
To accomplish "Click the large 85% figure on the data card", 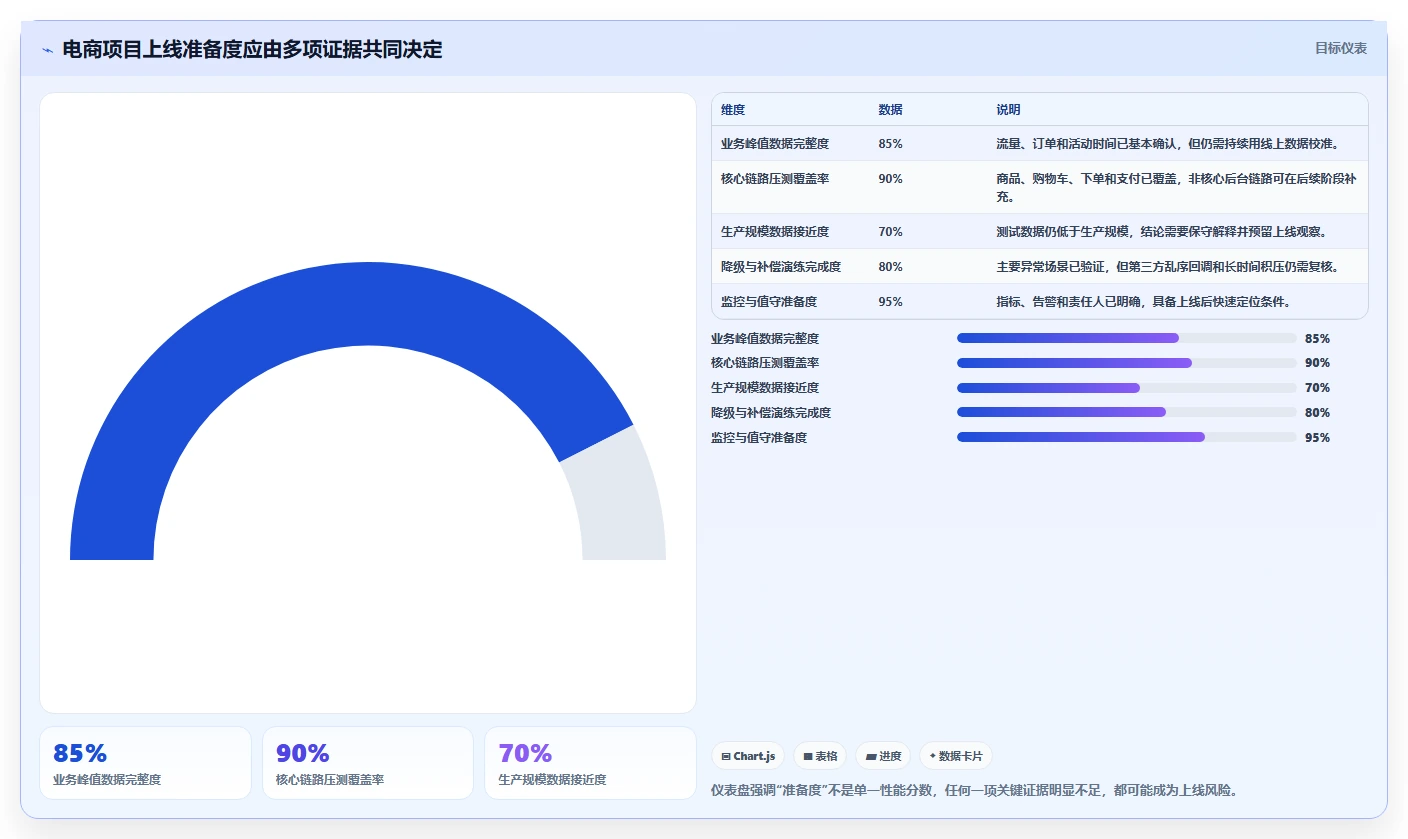I will [x=80, y=753].
